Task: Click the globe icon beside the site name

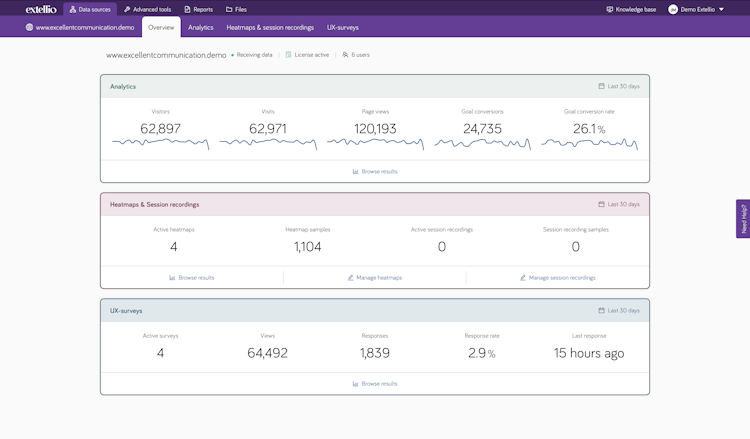Action: coord(29,28)
